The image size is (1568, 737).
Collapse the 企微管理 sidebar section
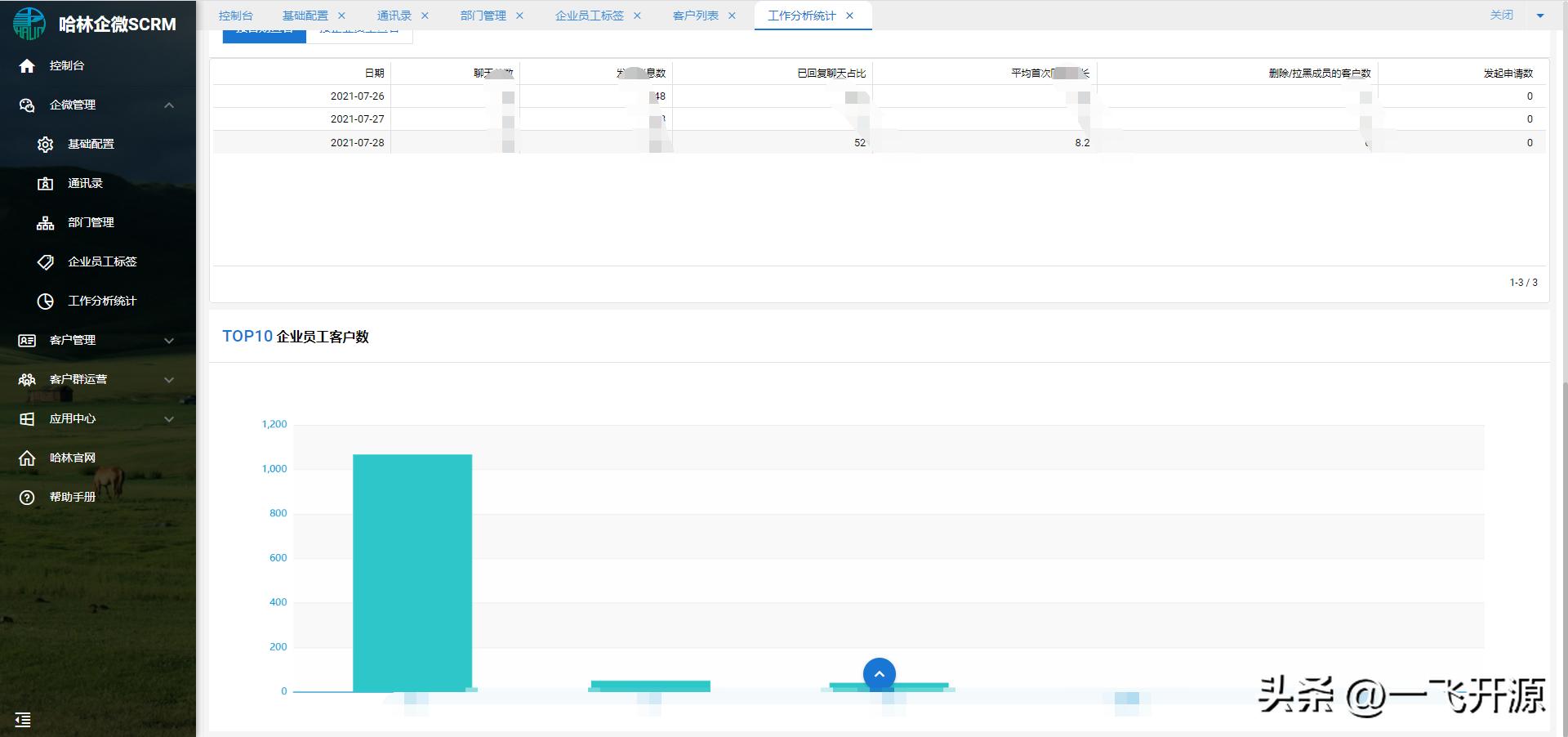coord(169,105)
